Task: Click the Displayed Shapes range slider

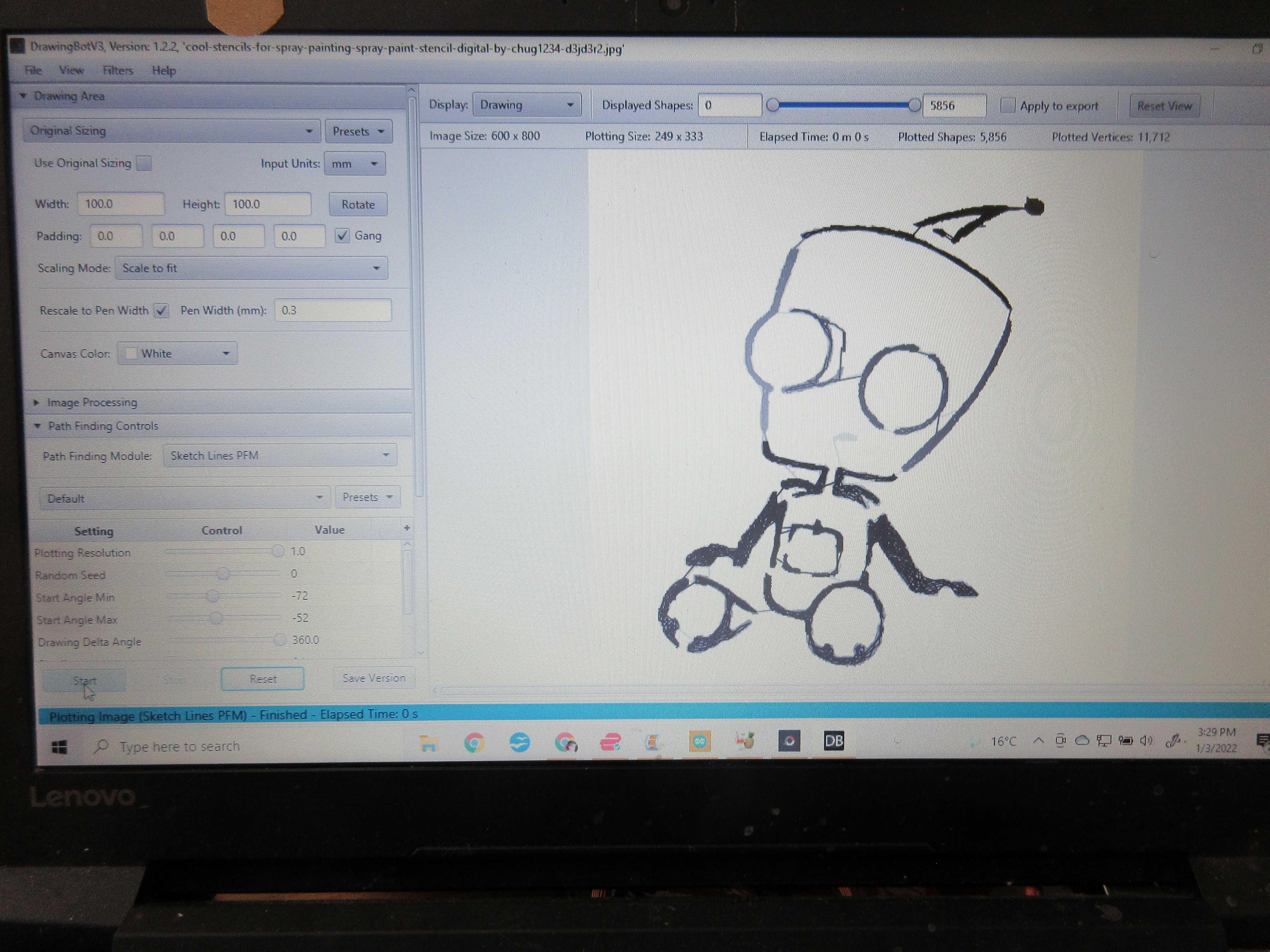Action: tap(843, 106)
